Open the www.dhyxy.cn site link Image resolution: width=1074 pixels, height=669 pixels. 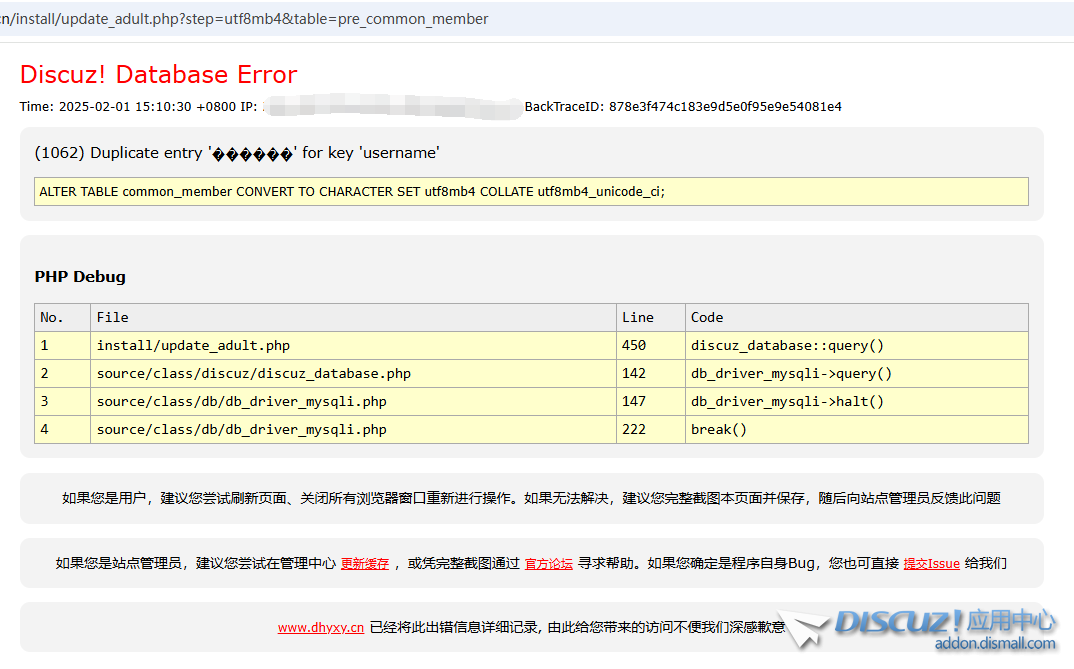(320, 628)
